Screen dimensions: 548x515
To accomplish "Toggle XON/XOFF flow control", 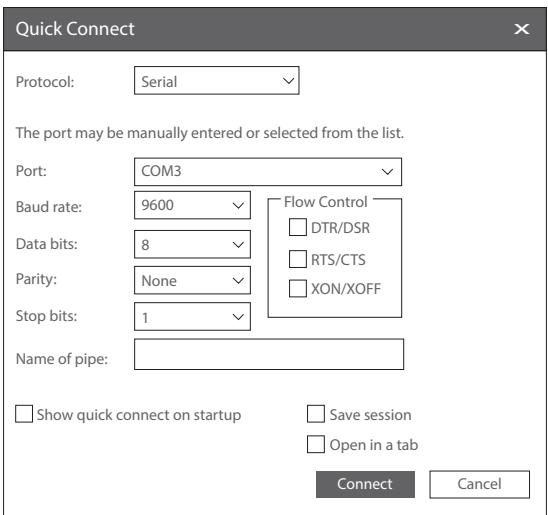I will click(x=298, y=289).
